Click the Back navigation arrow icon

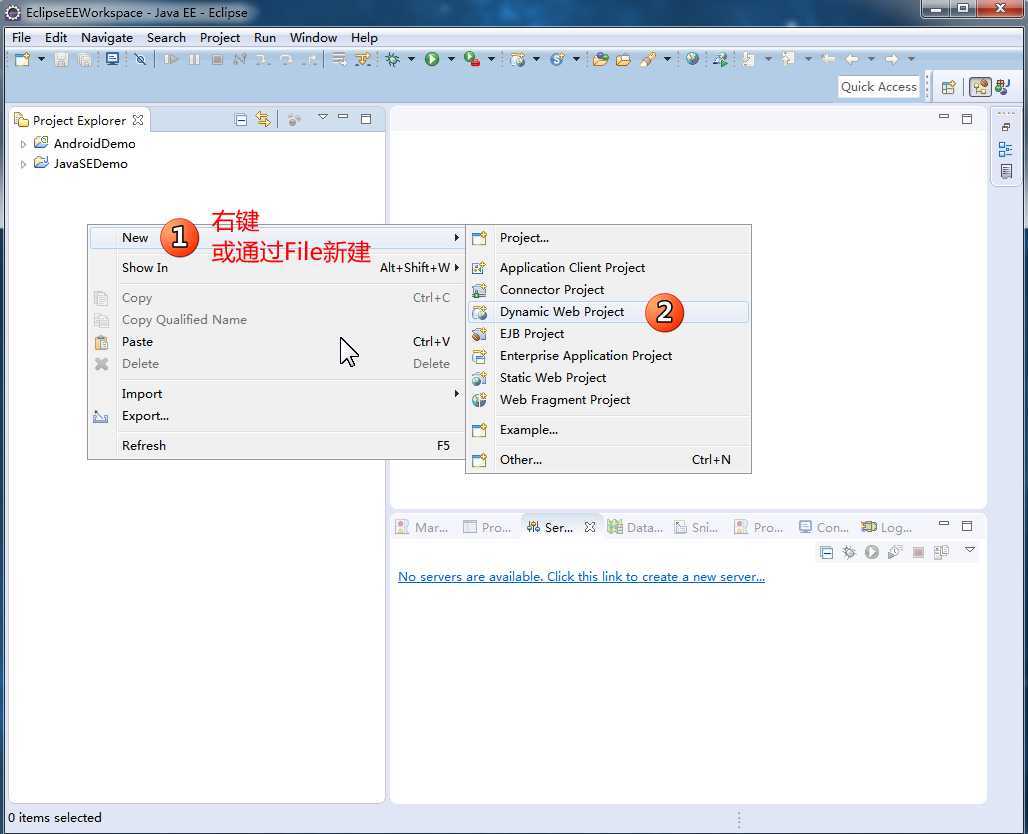tap(852, 59)
